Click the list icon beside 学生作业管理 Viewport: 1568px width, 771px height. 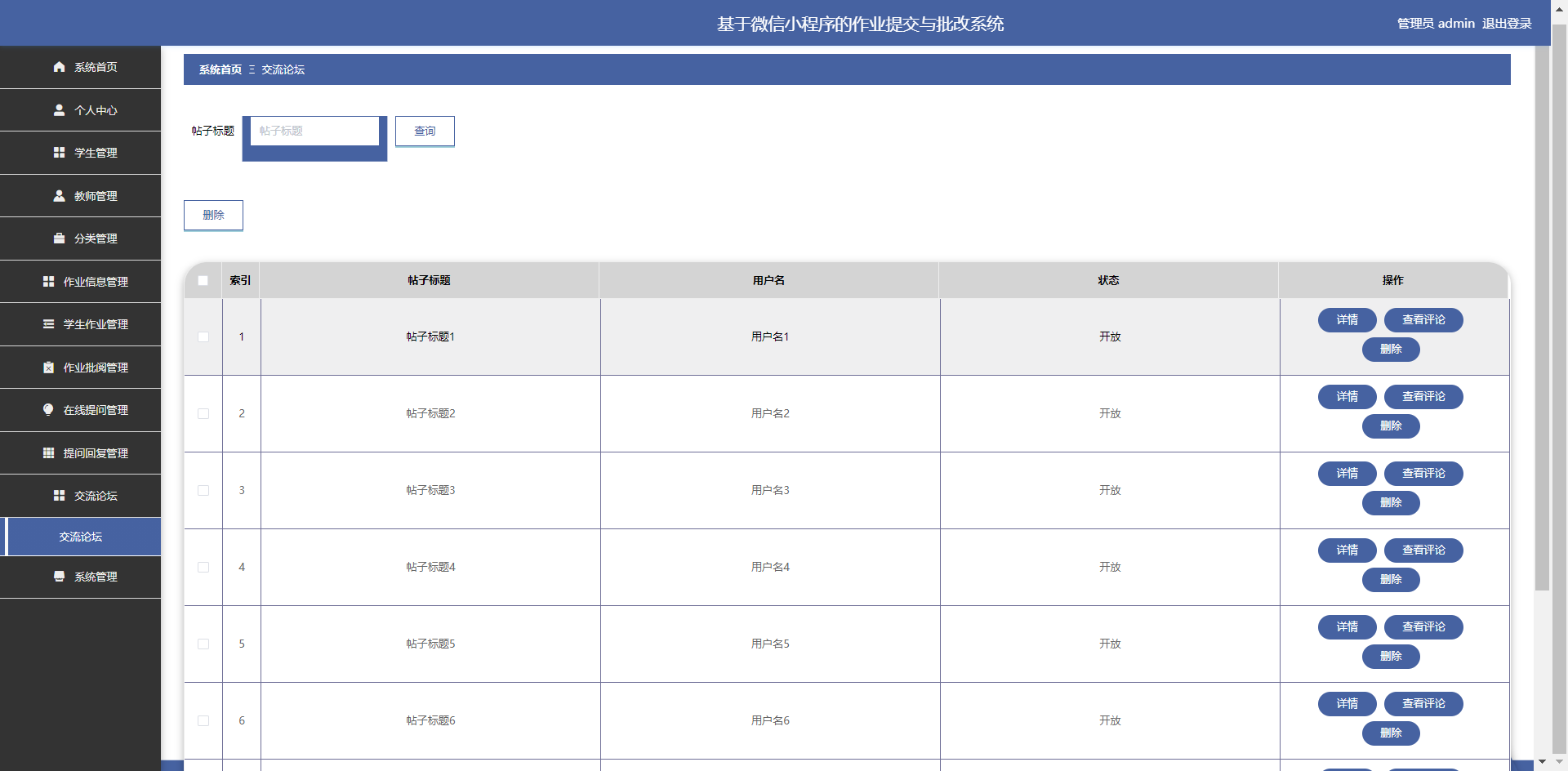[x=48, y=324]
